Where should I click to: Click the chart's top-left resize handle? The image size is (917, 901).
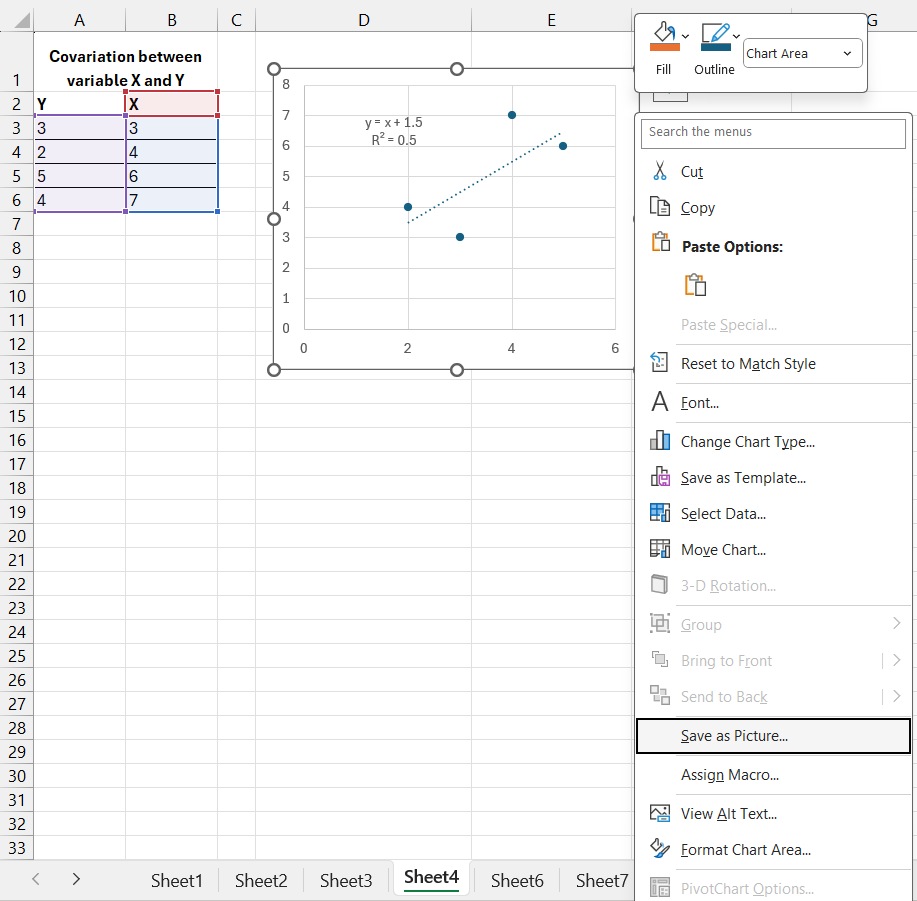(274, 69)
